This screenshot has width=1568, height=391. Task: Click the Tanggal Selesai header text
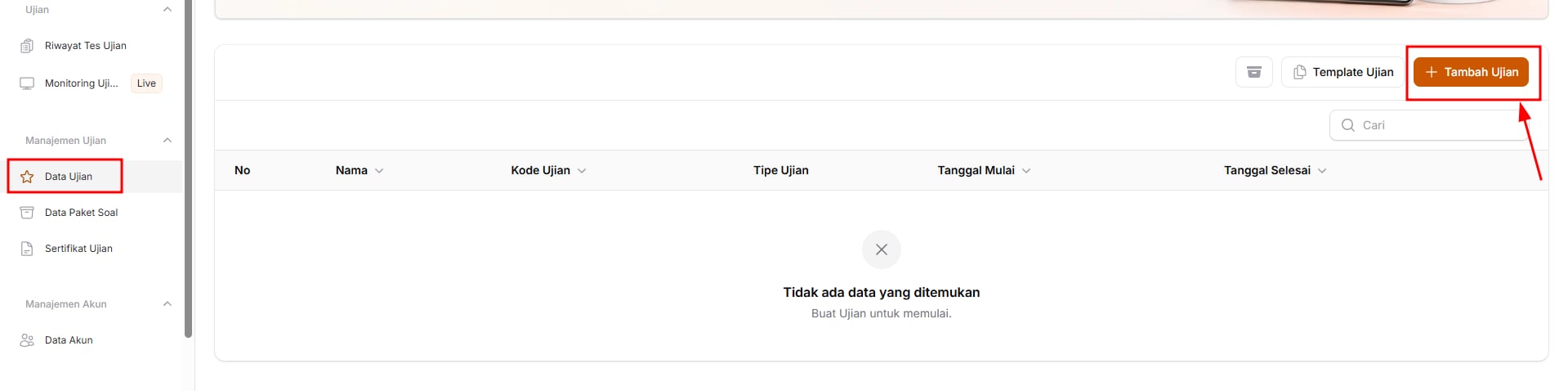1267,170
